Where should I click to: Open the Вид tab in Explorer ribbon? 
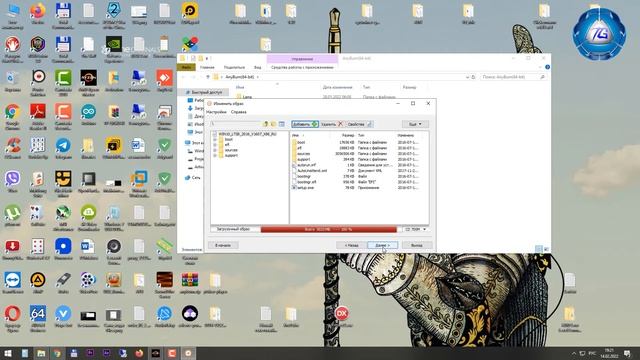[x=258, y=67]
